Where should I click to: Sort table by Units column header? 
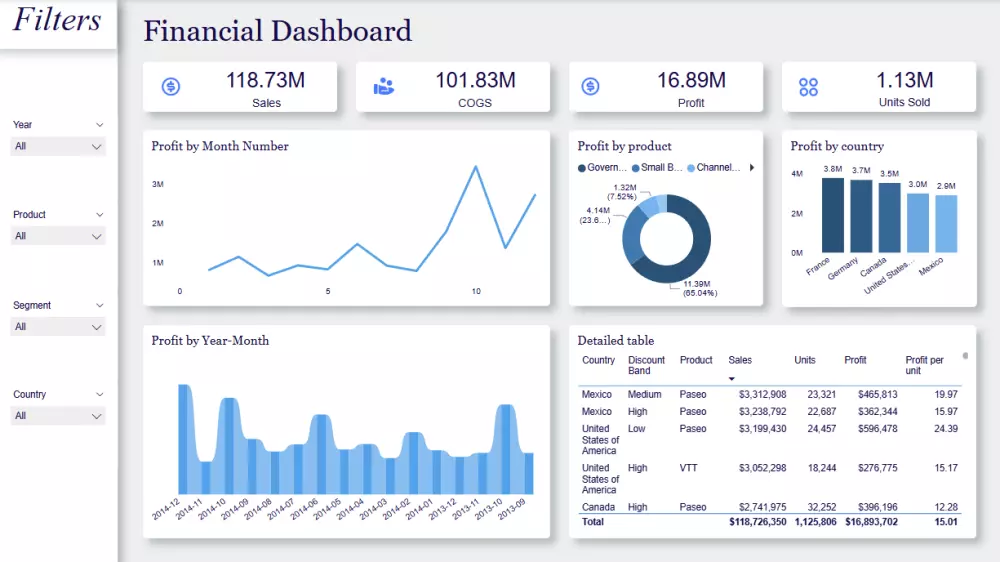804,360
